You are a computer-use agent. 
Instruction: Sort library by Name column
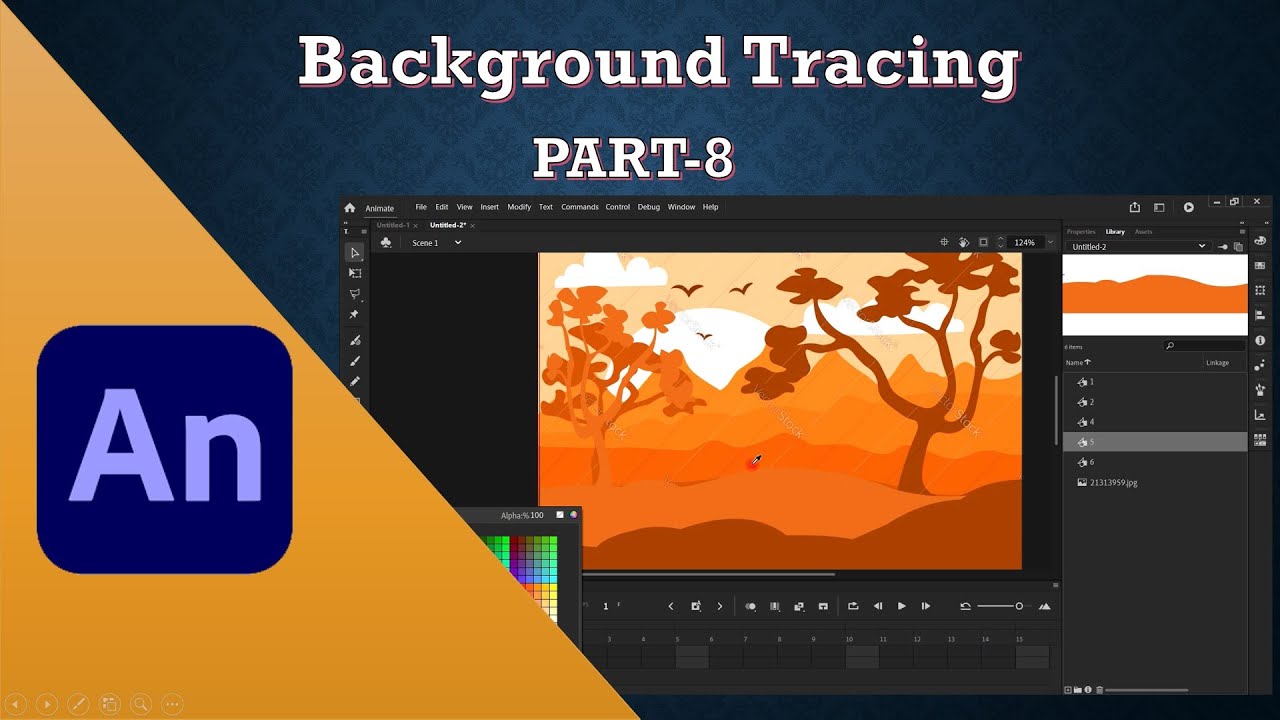coord(1078,363)
